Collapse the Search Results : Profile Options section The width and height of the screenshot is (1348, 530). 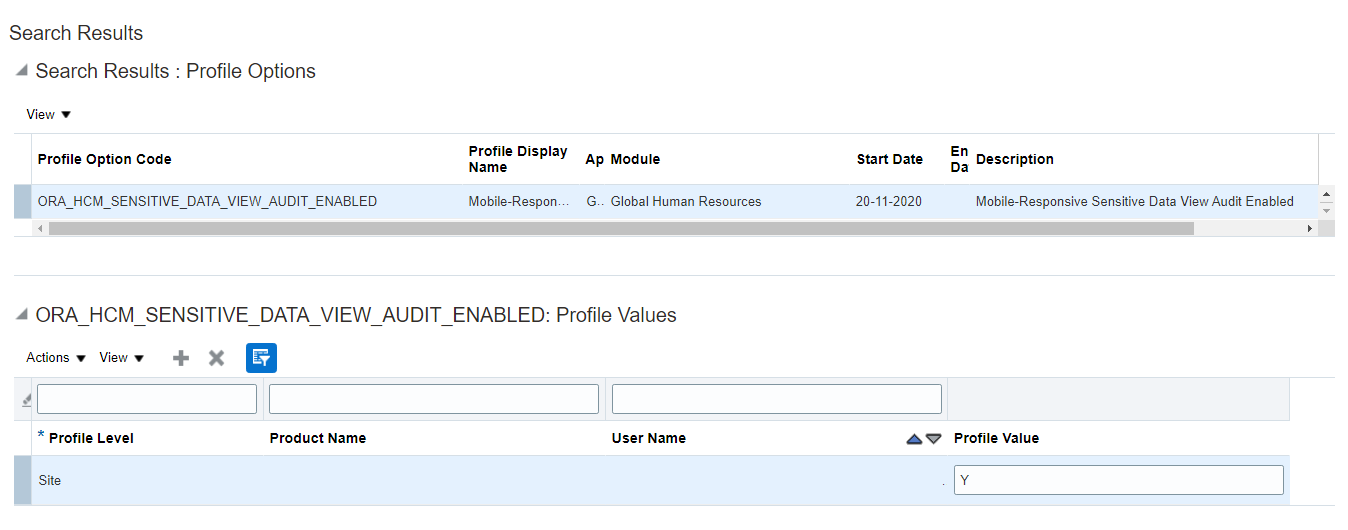point(21,71)
